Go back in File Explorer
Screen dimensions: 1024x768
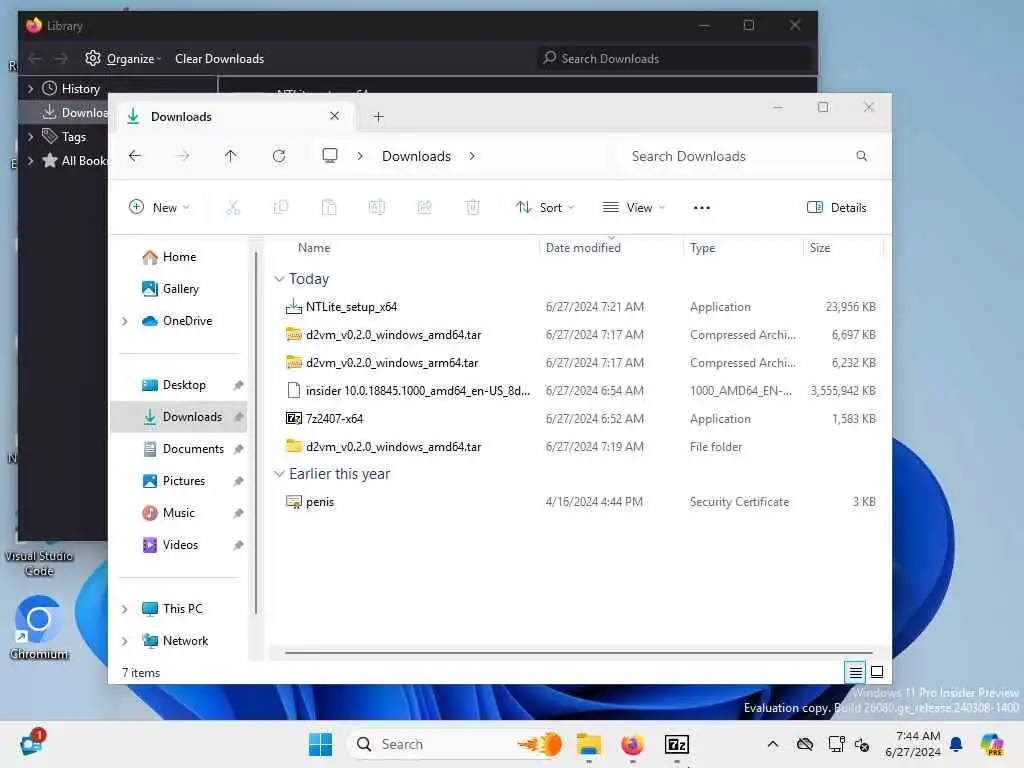[x=135, y=156]
